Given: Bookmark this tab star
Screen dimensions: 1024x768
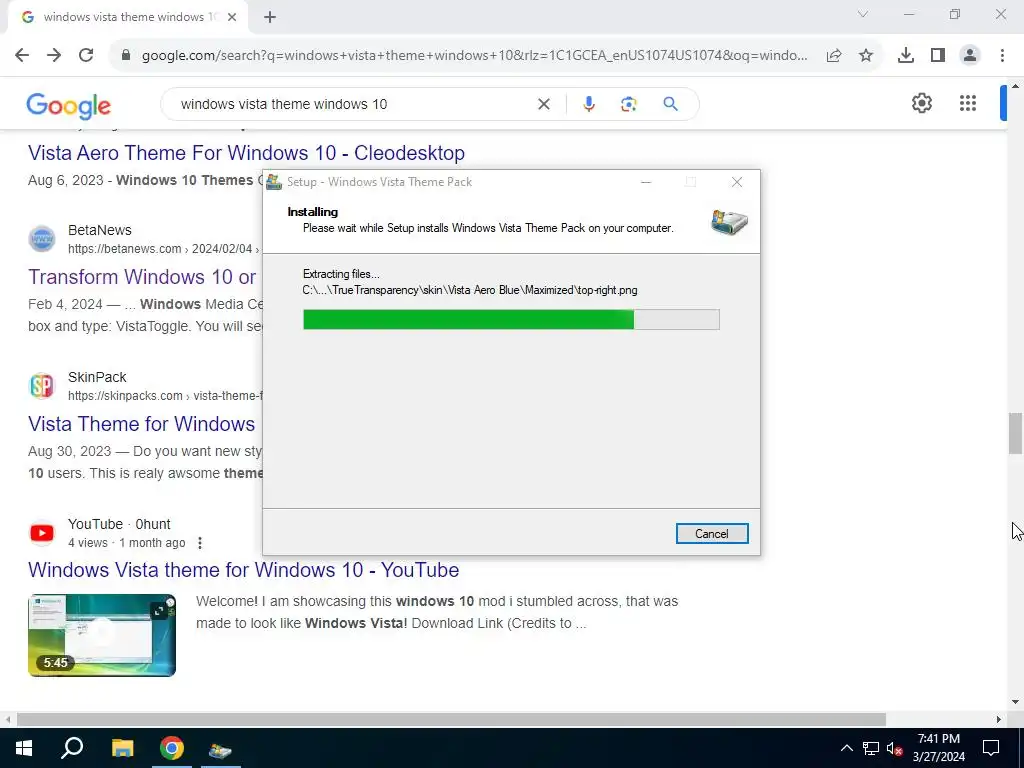Looking at the screenshot, I should click(x=866, y=56).
